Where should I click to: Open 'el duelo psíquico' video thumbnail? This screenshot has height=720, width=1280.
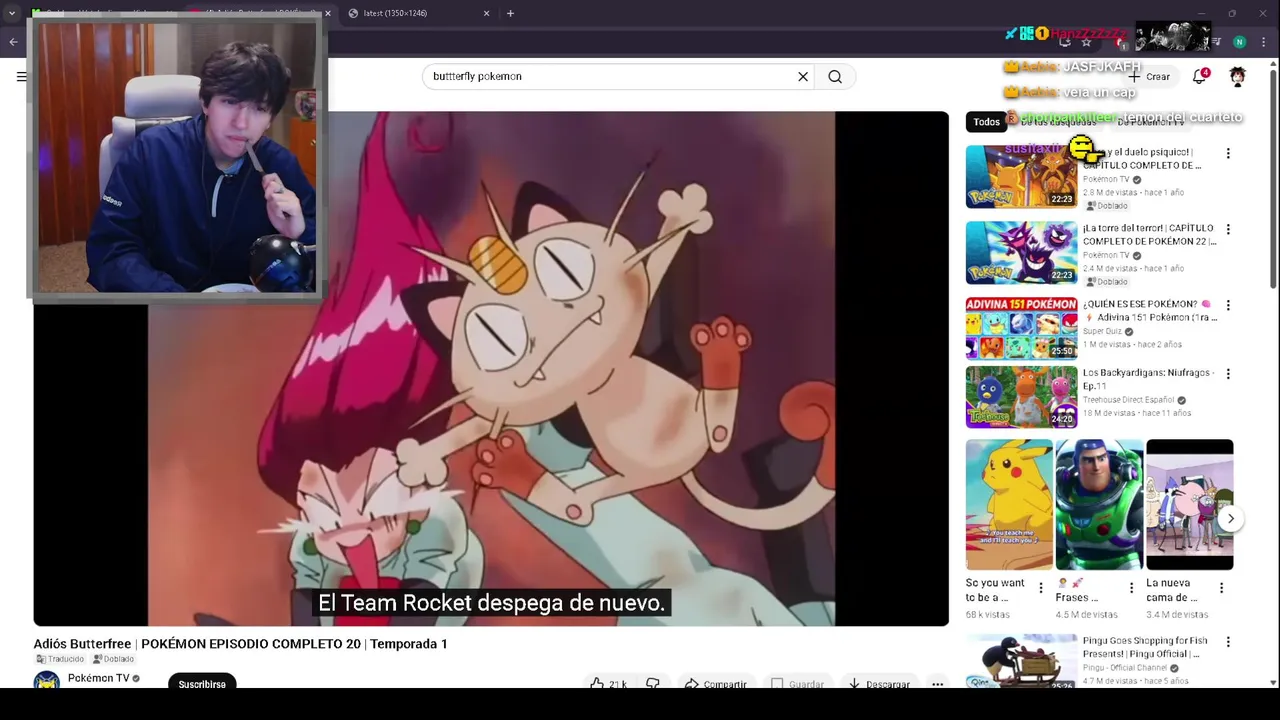tap(1021, 177)
